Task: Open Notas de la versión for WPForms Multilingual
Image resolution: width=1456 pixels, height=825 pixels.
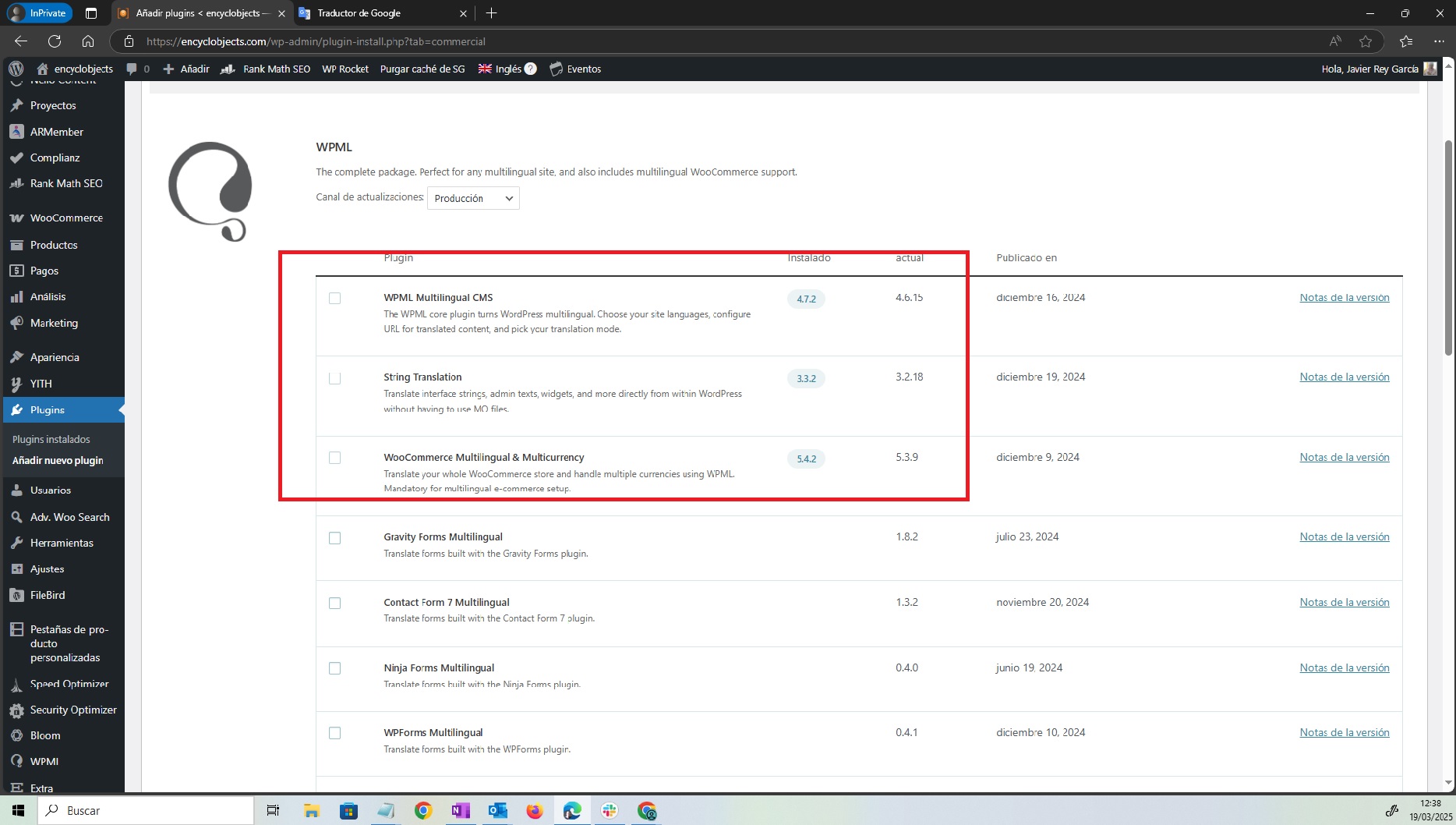Action: (1345, 732)
